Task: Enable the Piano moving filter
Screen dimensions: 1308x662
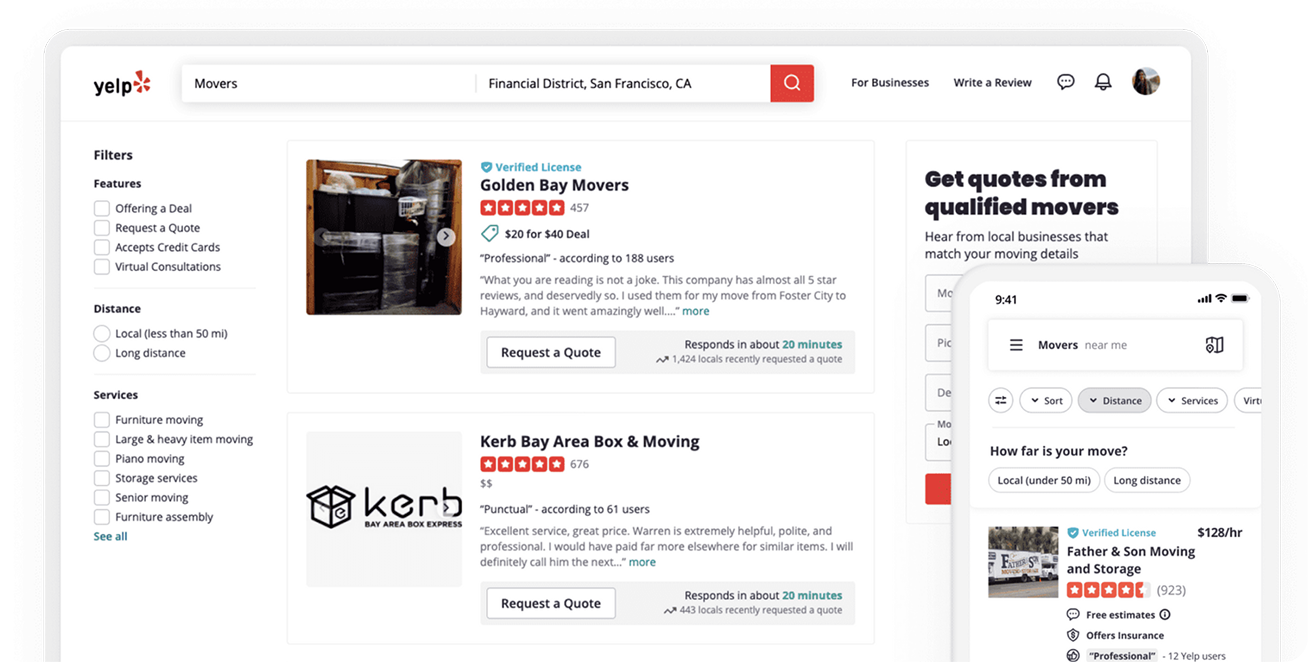Action: pyautogui.click(x=102, y=459)
